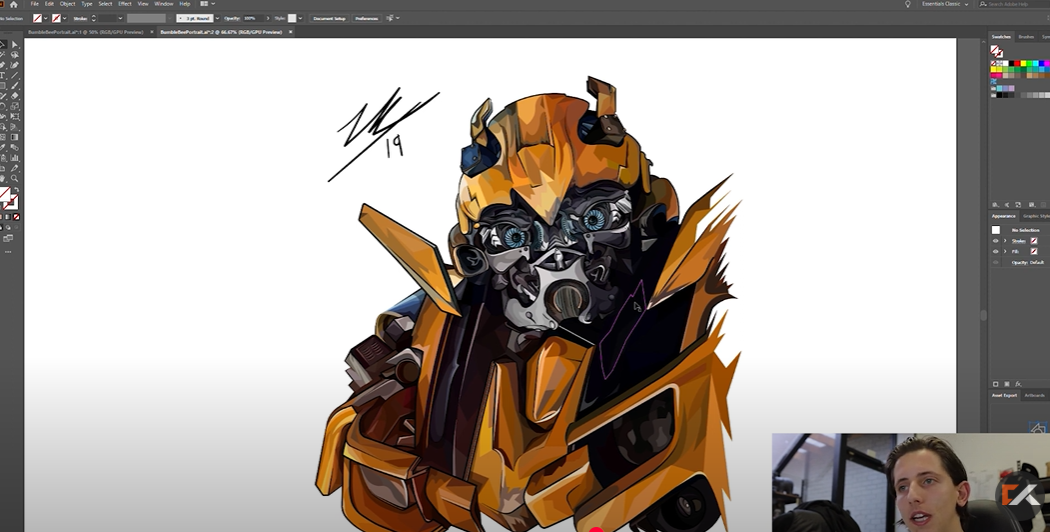Switch to the BumbleBeePortrait.ai:1 document tab
The height and width of the screenshot is (532, 1050).
point(86,31)
